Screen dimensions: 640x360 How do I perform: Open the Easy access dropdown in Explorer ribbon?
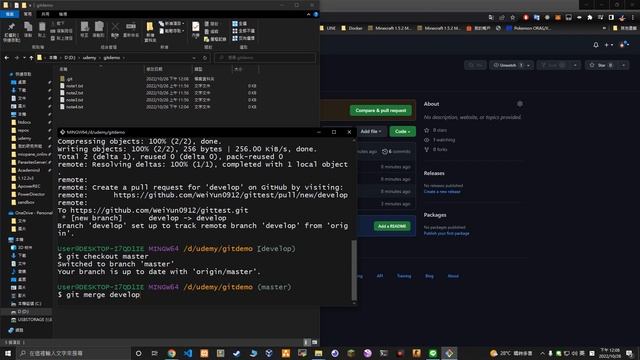tap(171, 31)
